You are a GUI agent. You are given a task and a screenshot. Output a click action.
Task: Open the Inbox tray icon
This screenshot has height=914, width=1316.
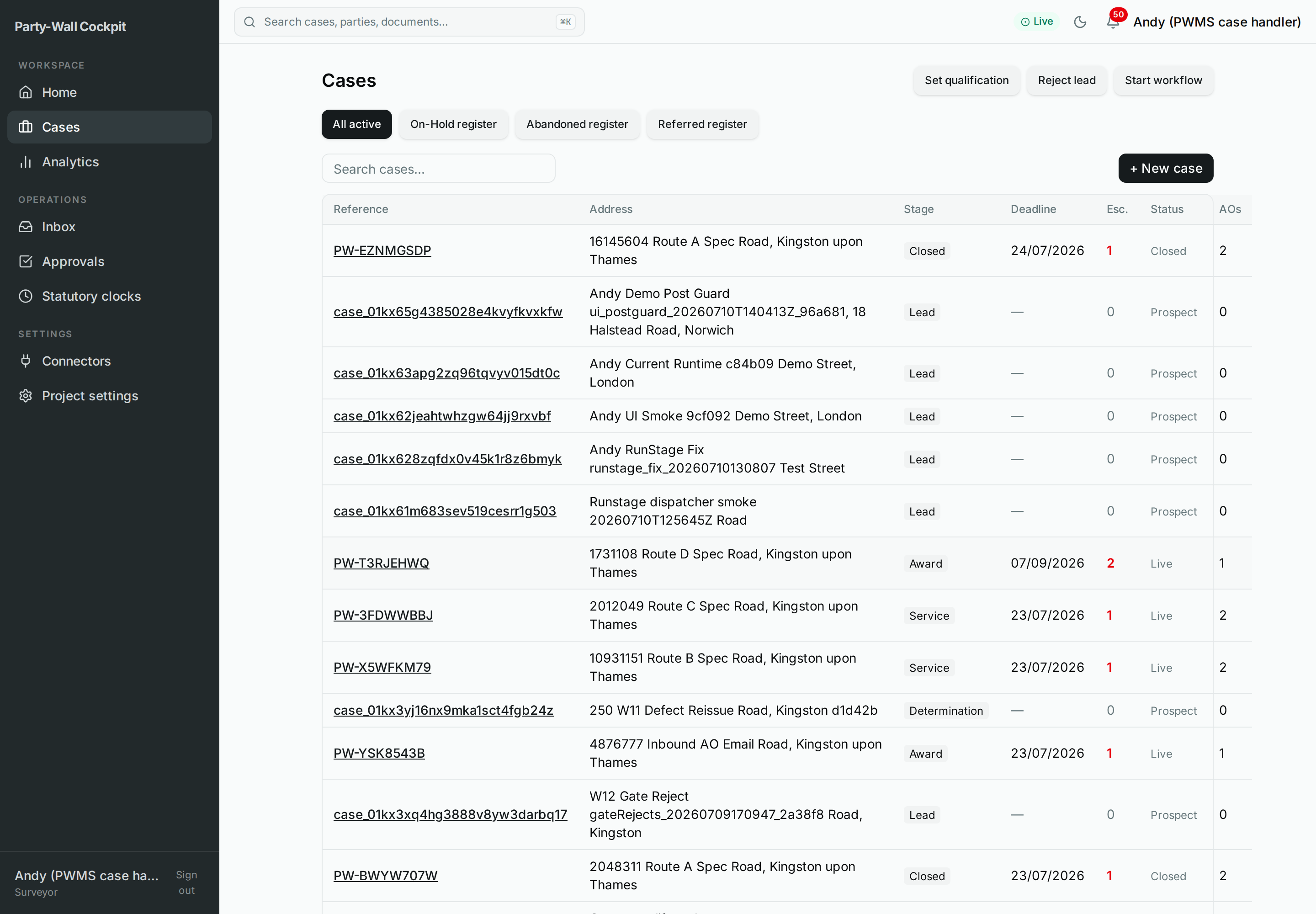[x=26, y=227]
